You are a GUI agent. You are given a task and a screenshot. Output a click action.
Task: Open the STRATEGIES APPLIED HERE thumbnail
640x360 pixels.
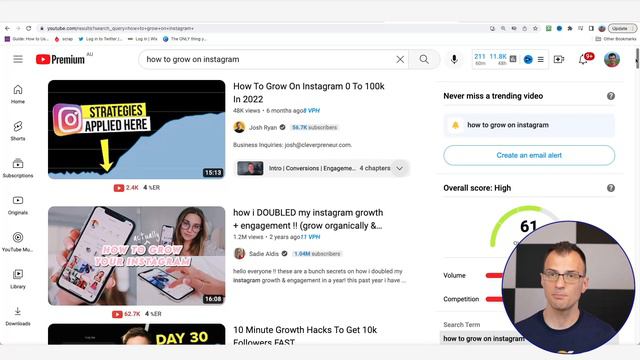136,129
